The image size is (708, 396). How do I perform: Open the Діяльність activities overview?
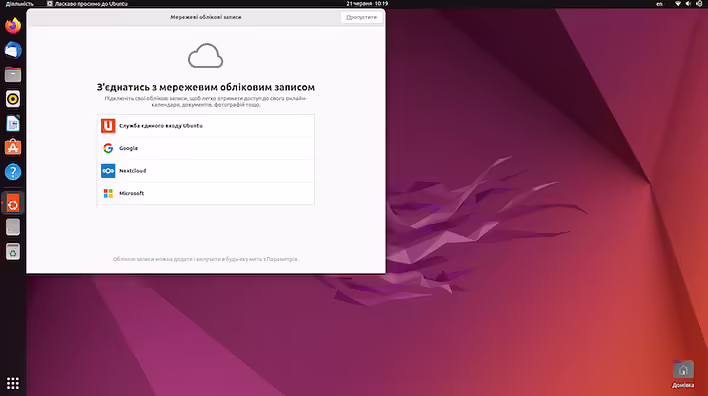tap(19, 4)
